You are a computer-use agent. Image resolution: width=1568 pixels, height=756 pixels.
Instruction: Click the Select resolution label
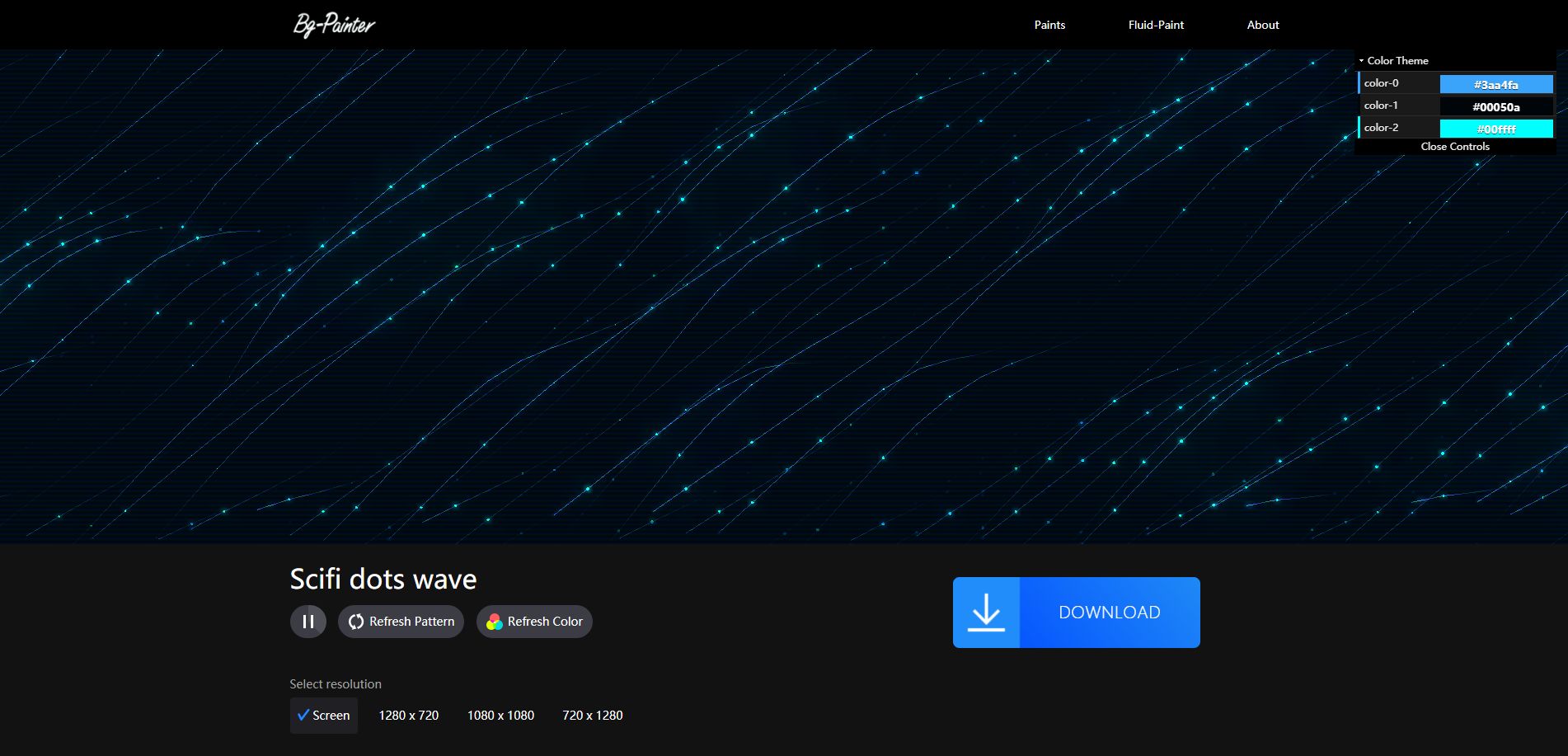[x=336, y=684]
